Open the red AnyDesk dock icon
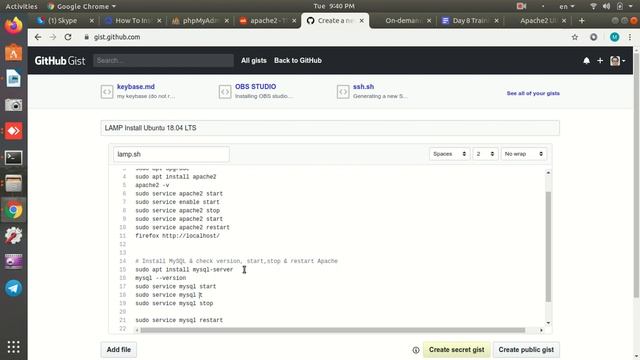The height and width of the screenshot is (360, 640). click(x=13, y=131)
